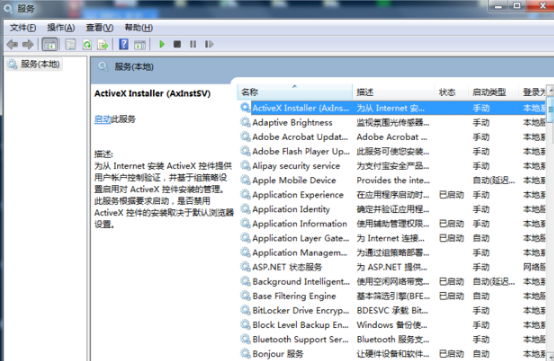Click the gear icon beside Adaptive Brightness
This screenshot has width=554, height=361.
point(245,122)
